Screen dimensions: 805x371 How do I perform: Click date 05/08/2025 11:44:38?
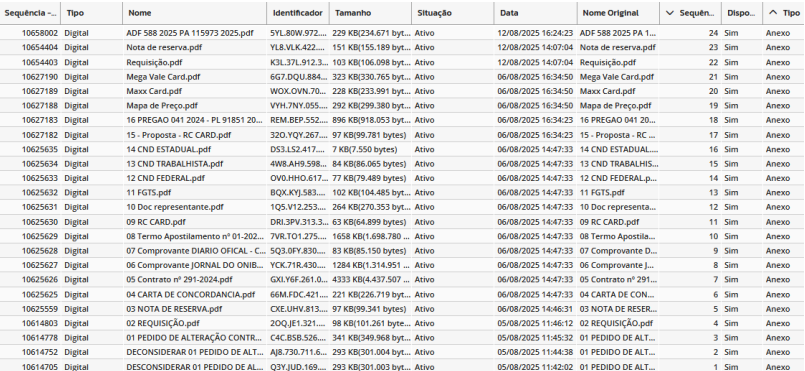click(x=535, y=352)
